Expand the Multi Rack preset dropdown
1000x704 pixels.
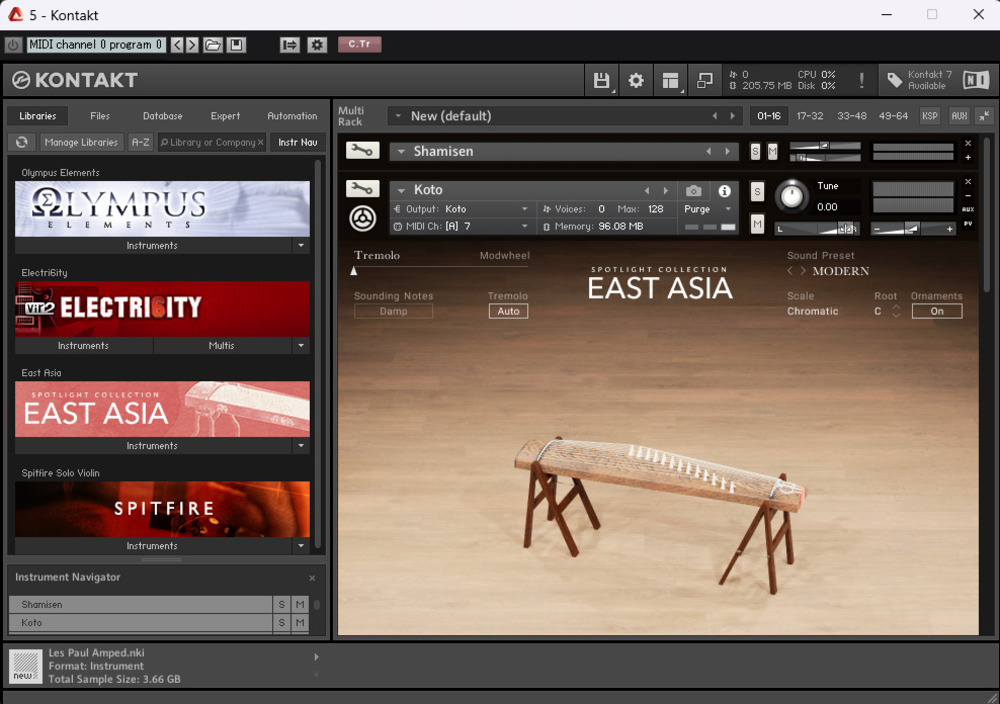(x=397, y=116)
